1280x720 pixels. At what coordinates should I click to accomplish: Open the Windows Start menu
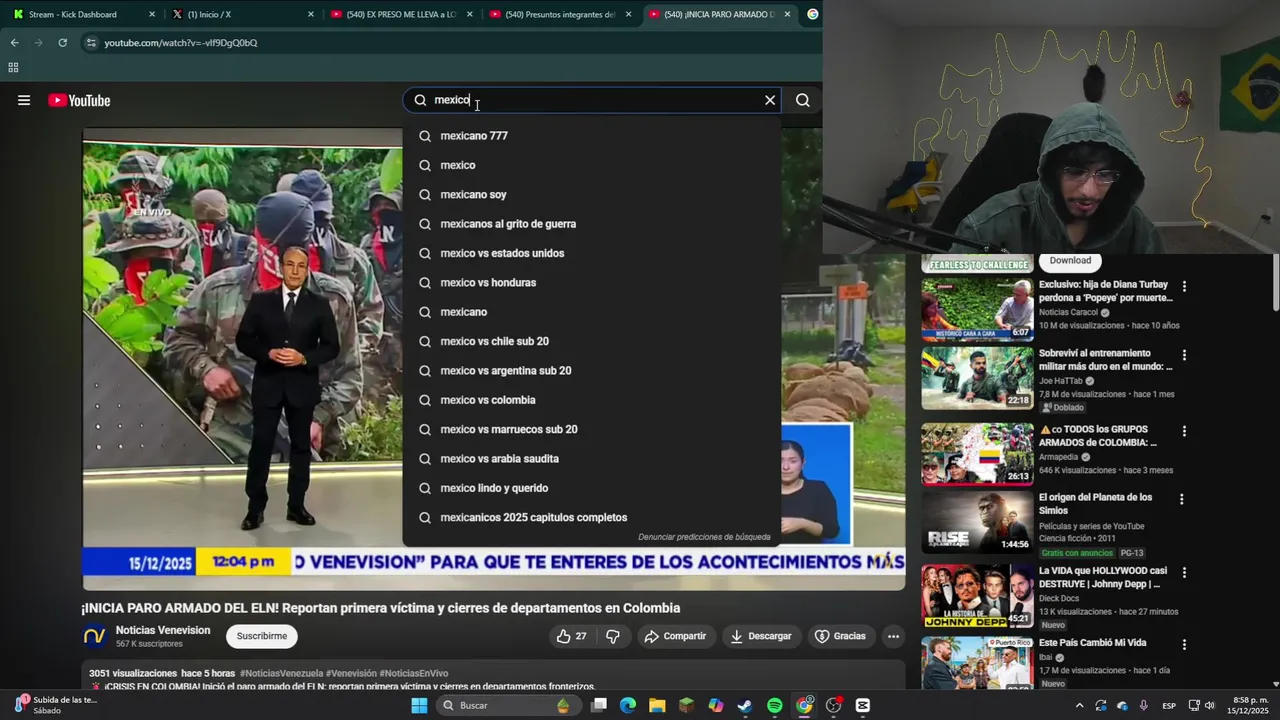click(419, 705)
